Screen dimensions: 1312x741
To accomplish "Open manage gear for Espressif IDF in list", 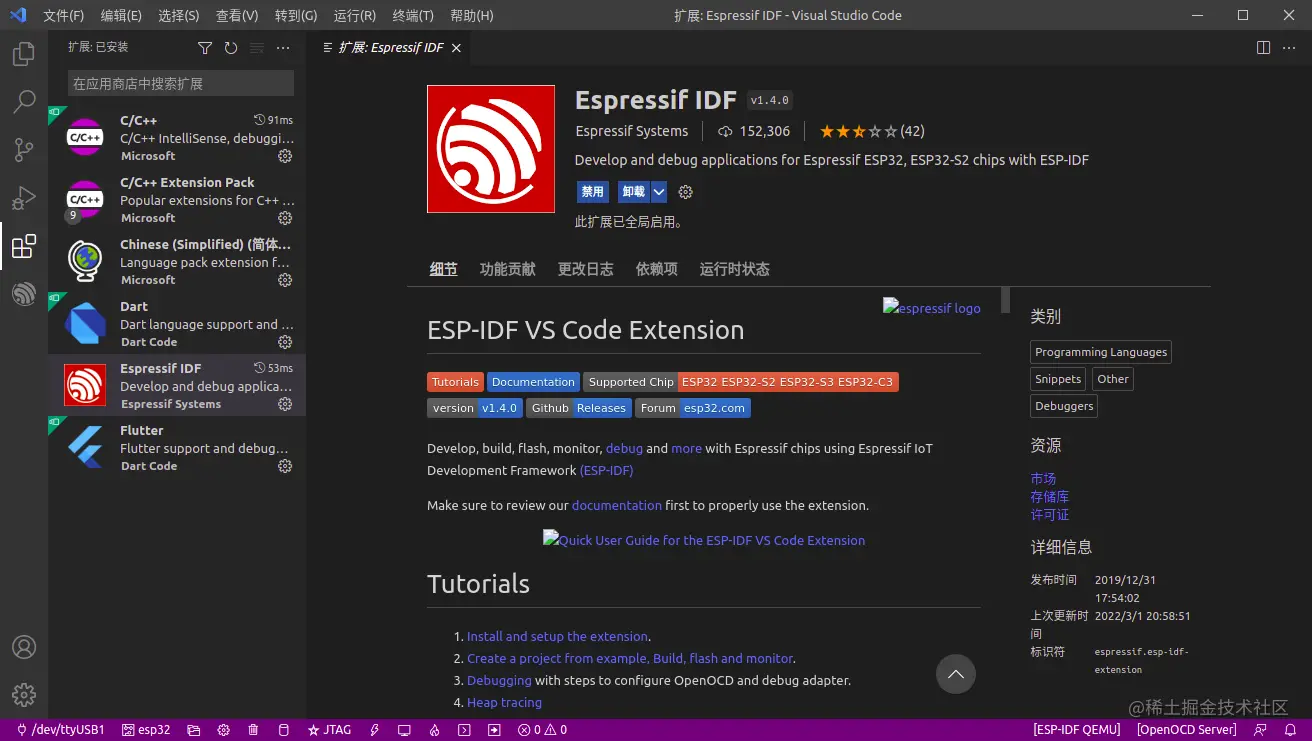I will pyautogui.click(x=285, y=404).
